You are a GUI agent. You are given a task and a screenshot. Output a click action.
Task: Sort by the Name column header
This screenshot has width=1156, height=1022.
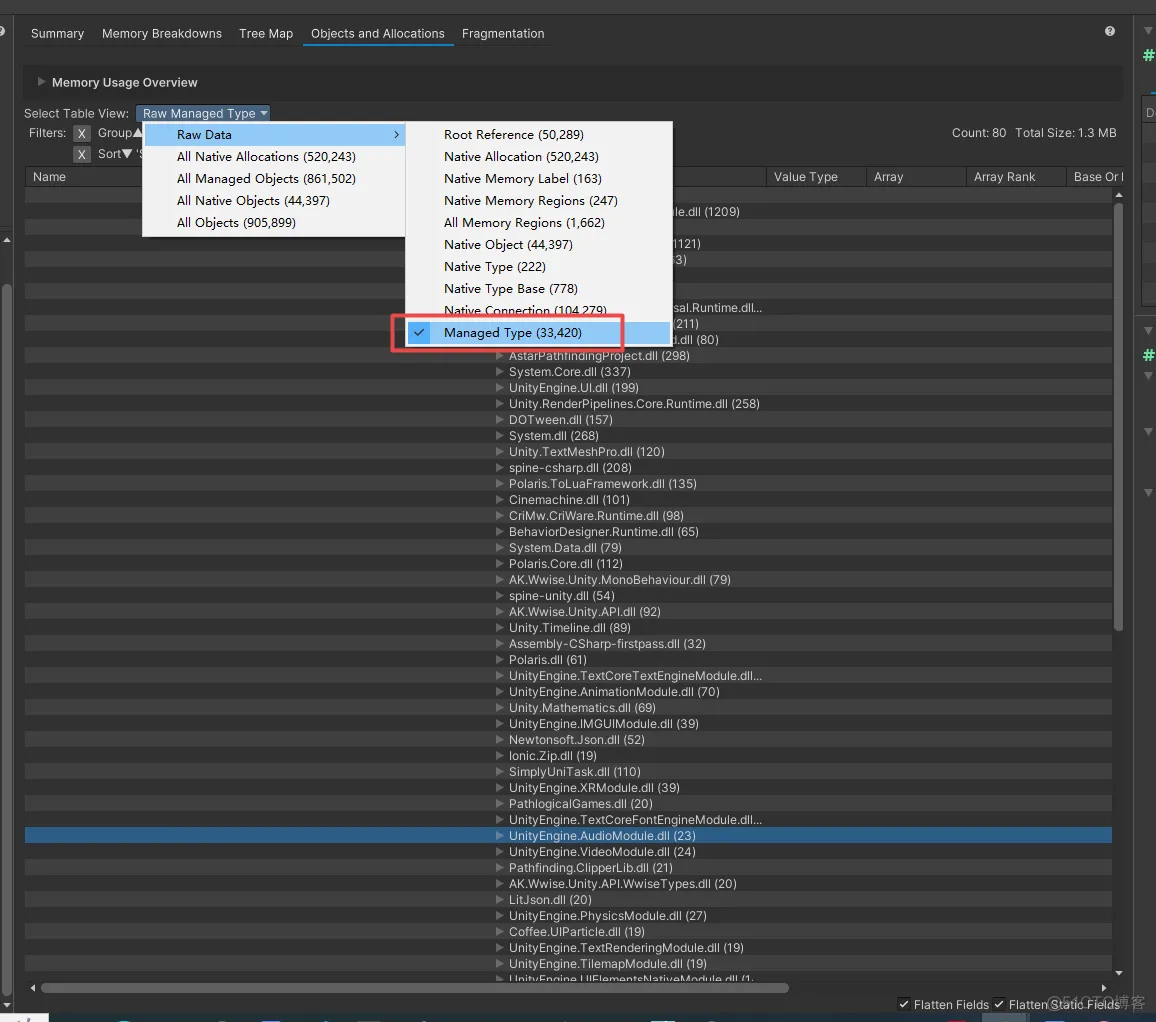[49, 177]
